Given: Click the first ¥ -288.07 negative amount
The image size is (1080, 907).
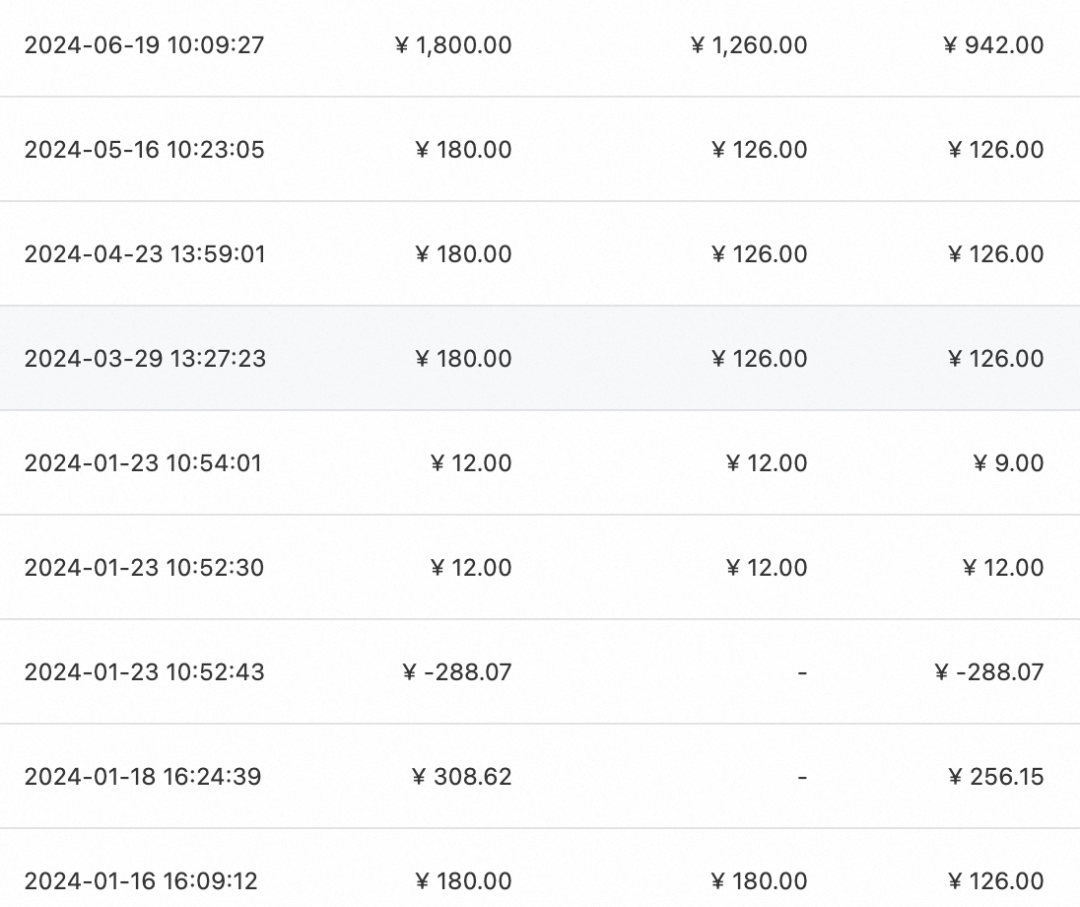Looking at the screenshot, I should pyautogui.click(x=457, y=672).
